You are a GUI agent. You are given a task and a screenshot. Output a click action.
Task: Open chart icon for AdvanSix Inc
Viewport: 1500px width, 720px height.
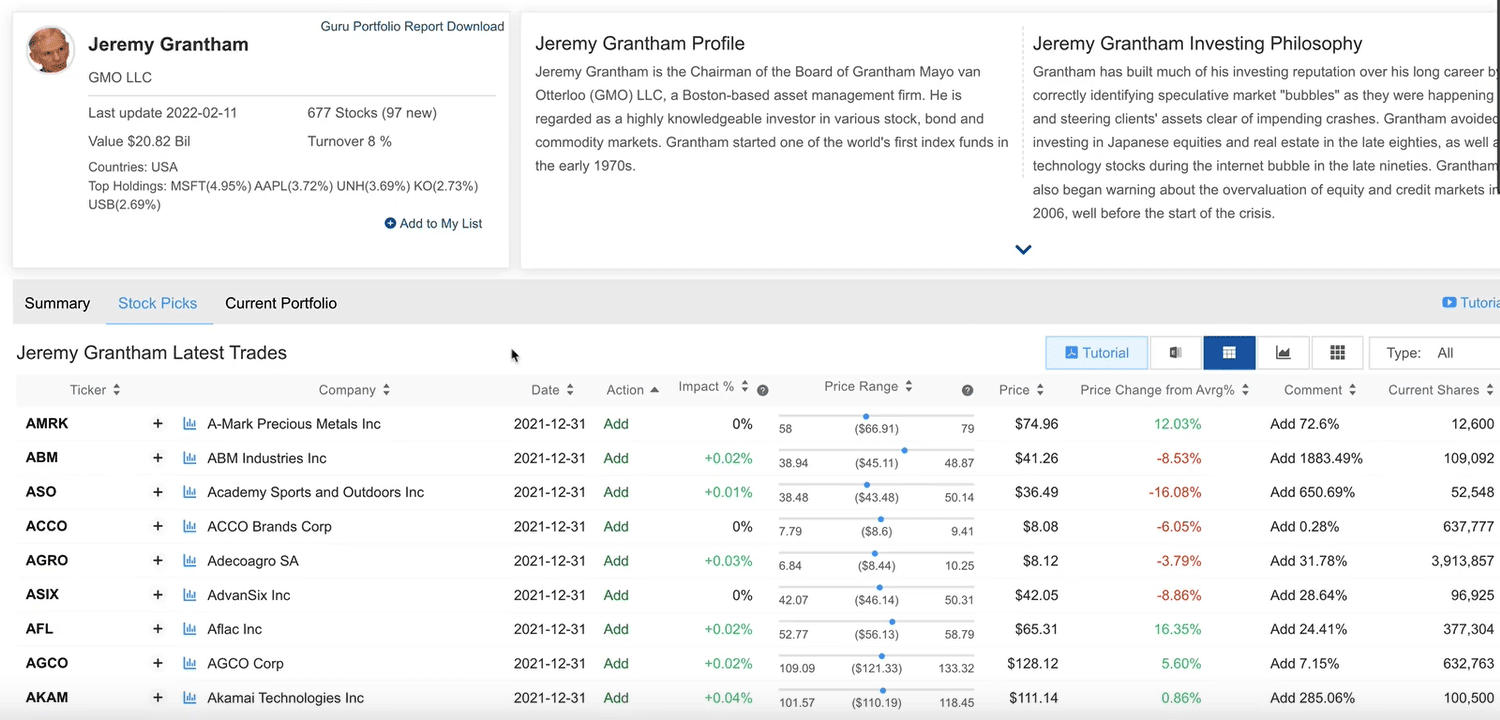point(190,595)
